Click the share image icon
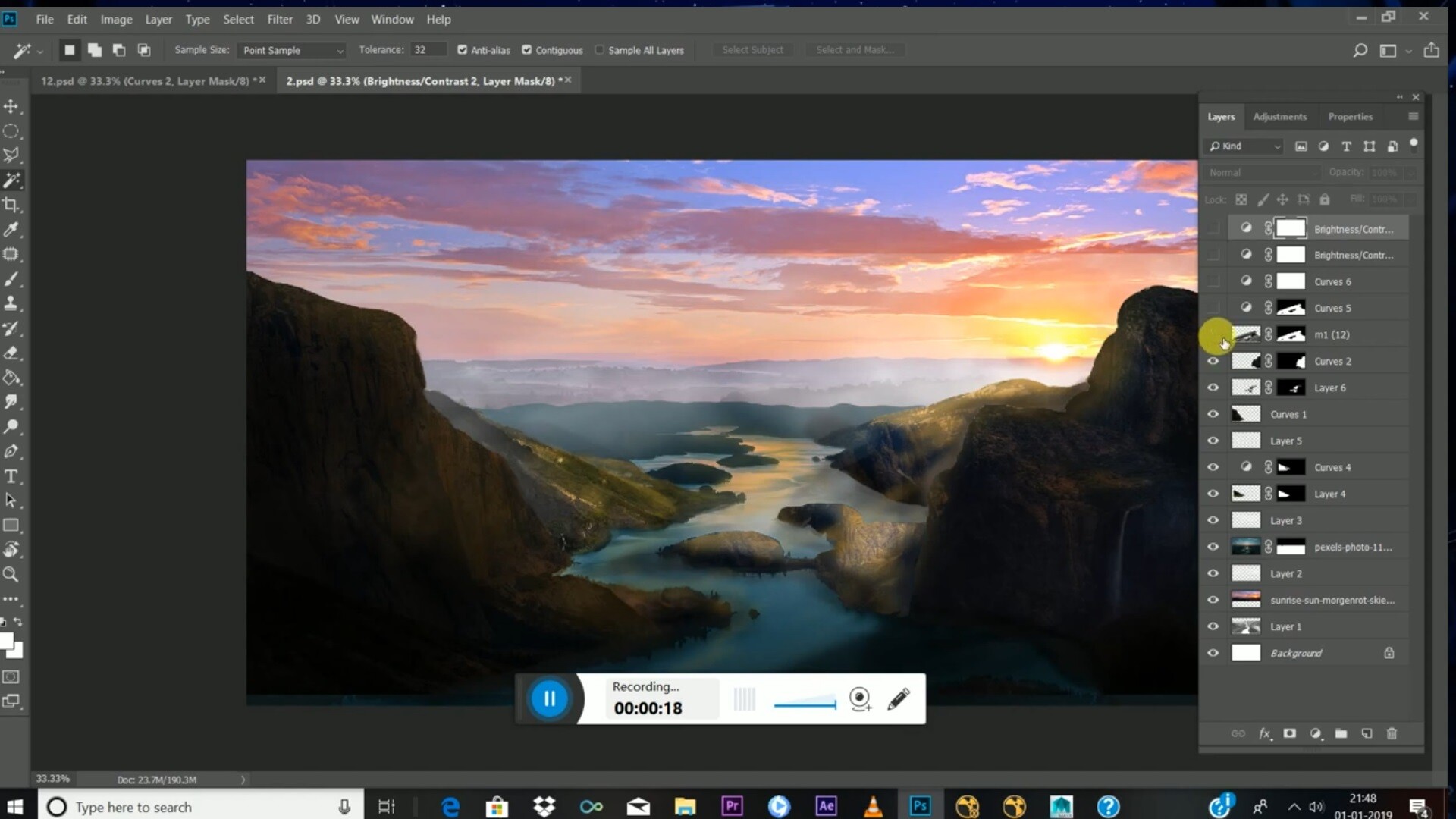 pos(1431,50)
